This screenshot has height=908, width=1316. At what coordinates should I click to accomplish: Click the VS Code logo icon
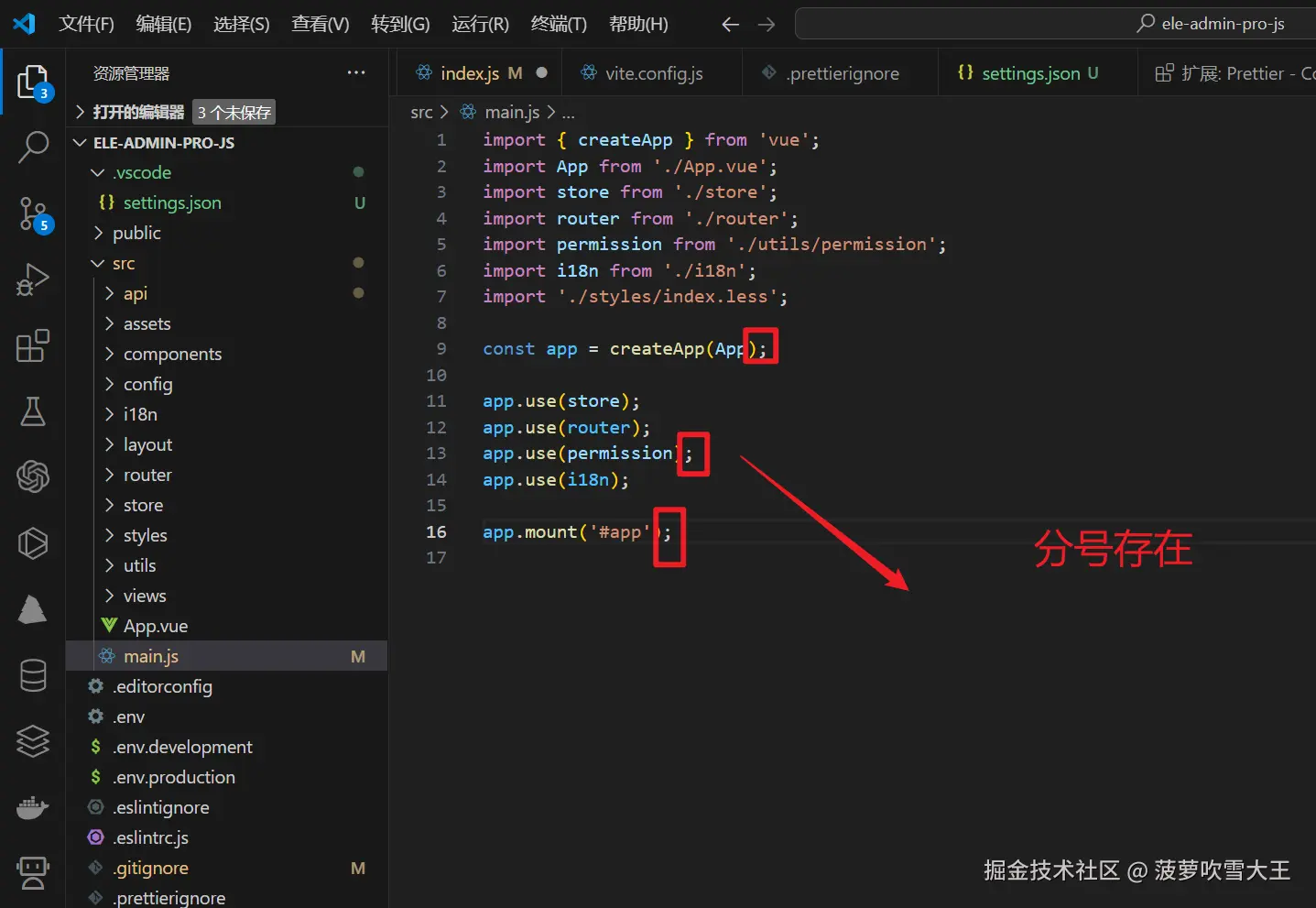coord(25,23)
